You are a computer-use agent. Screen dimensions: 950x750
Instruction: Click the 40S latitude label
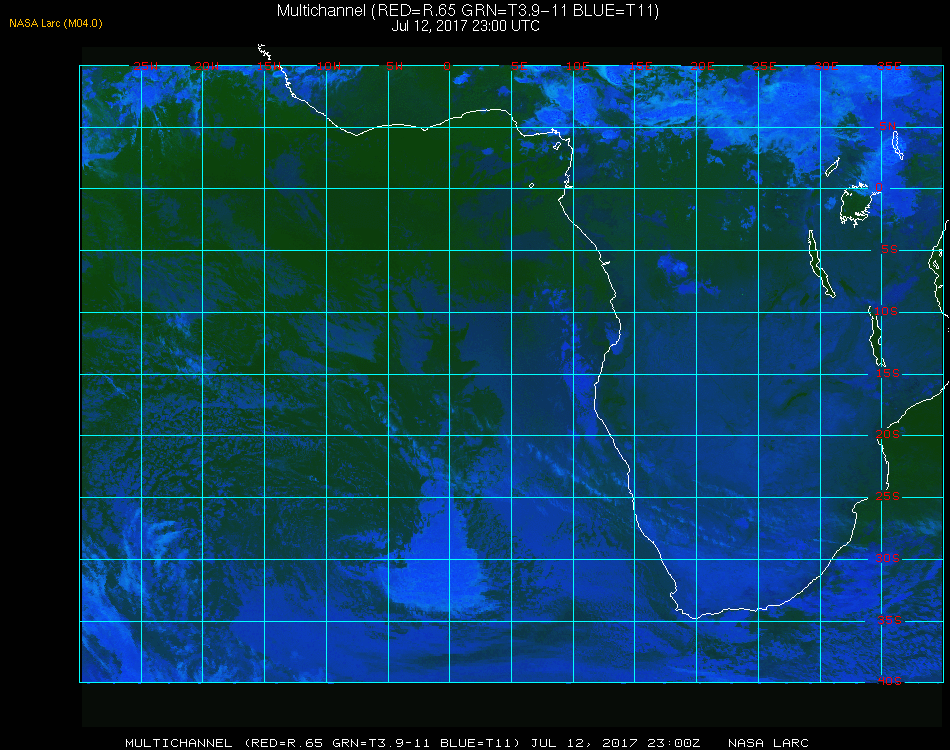[x=889, y=681]
